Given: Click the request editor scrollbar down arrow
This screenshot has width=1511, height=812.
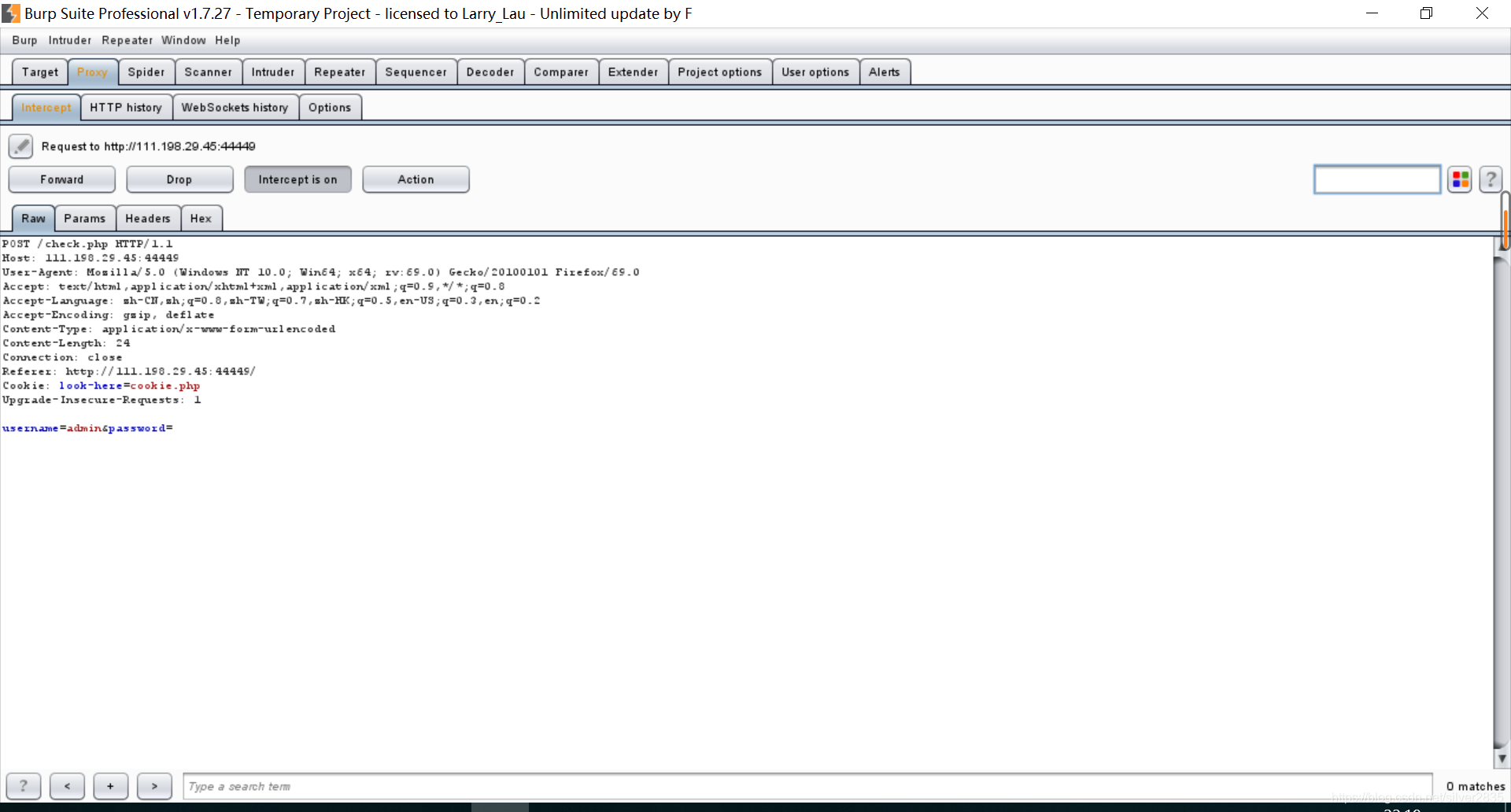Looking at the screenshot, I should 1502,759.
